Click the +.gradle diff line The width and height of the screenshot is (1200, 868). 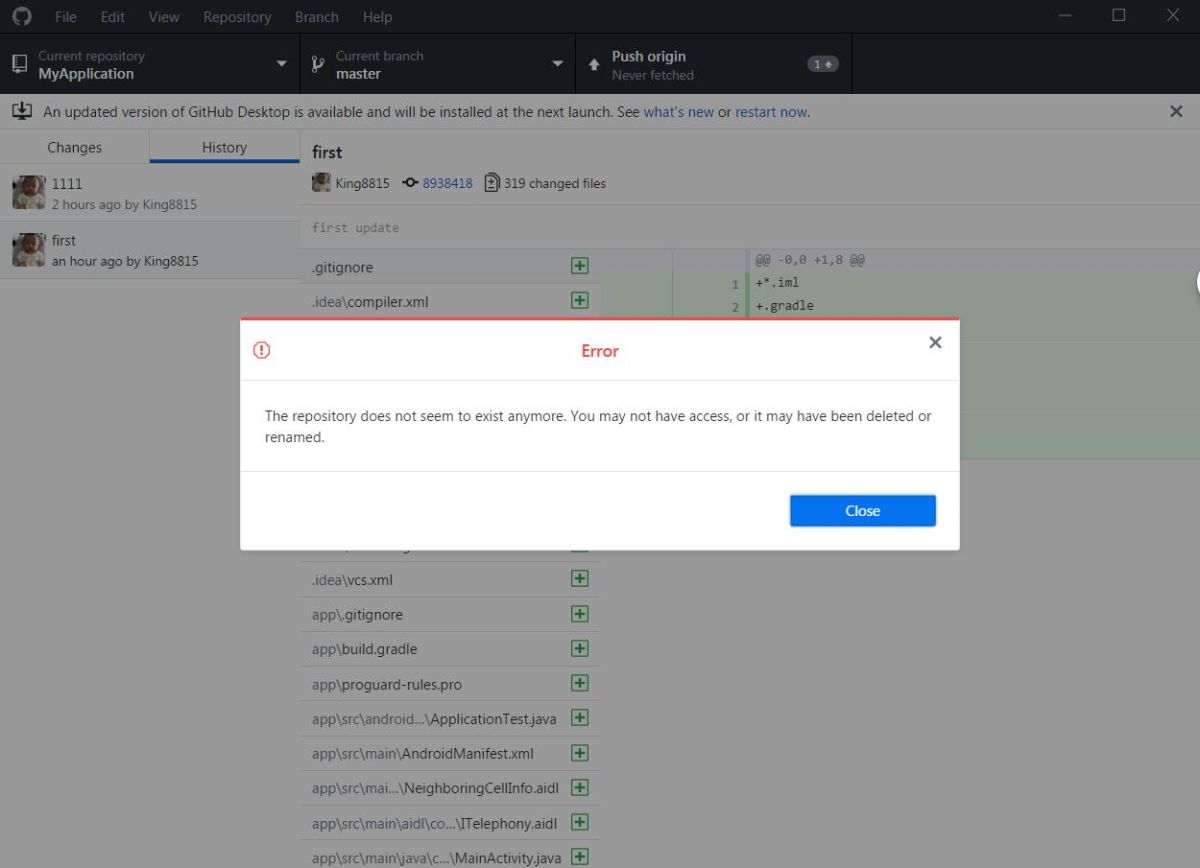pyautogui.click(x=785, y=306)
